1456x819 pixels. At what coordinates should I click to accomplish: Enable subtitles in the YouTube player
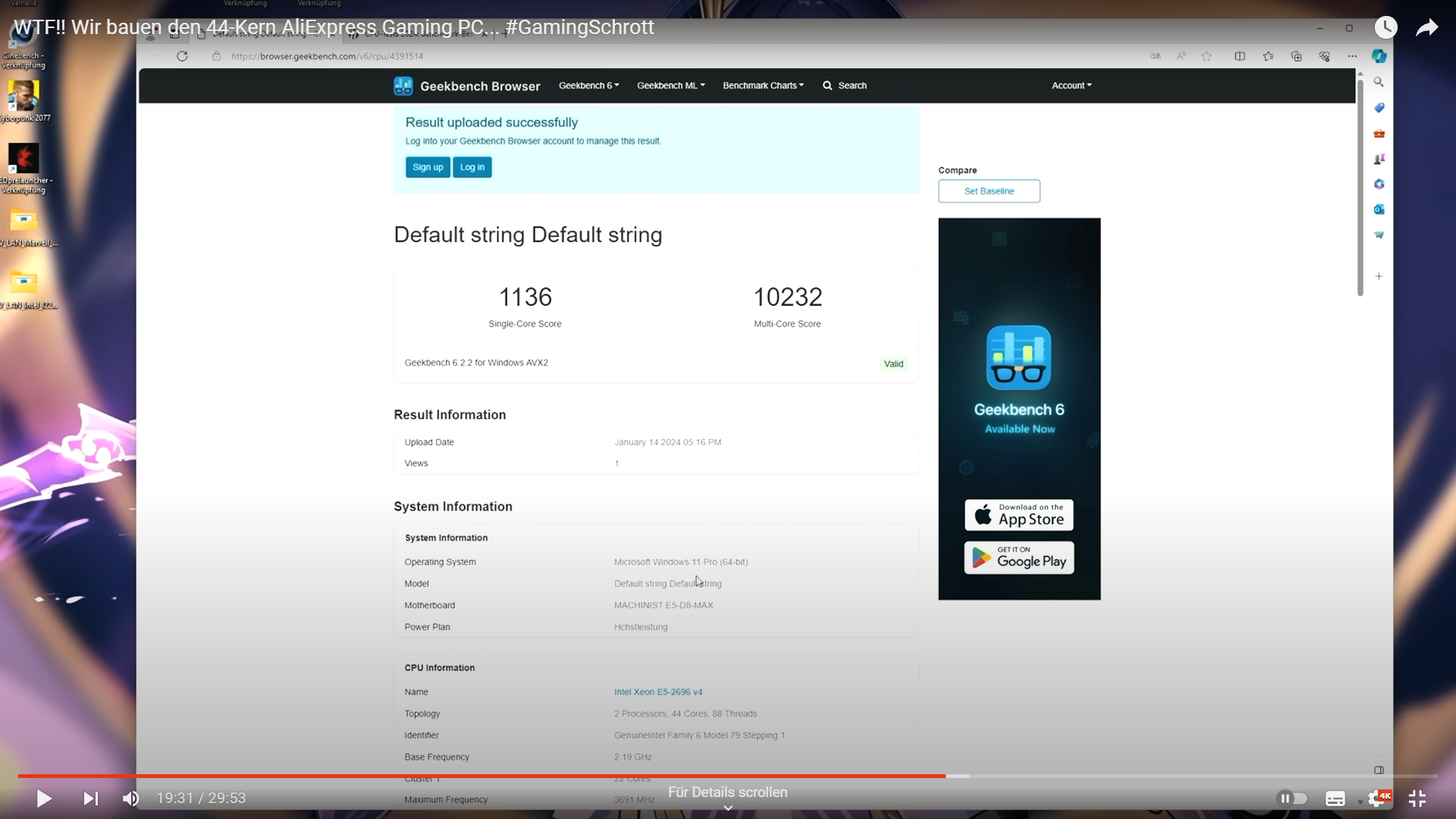coord(1336,799)
